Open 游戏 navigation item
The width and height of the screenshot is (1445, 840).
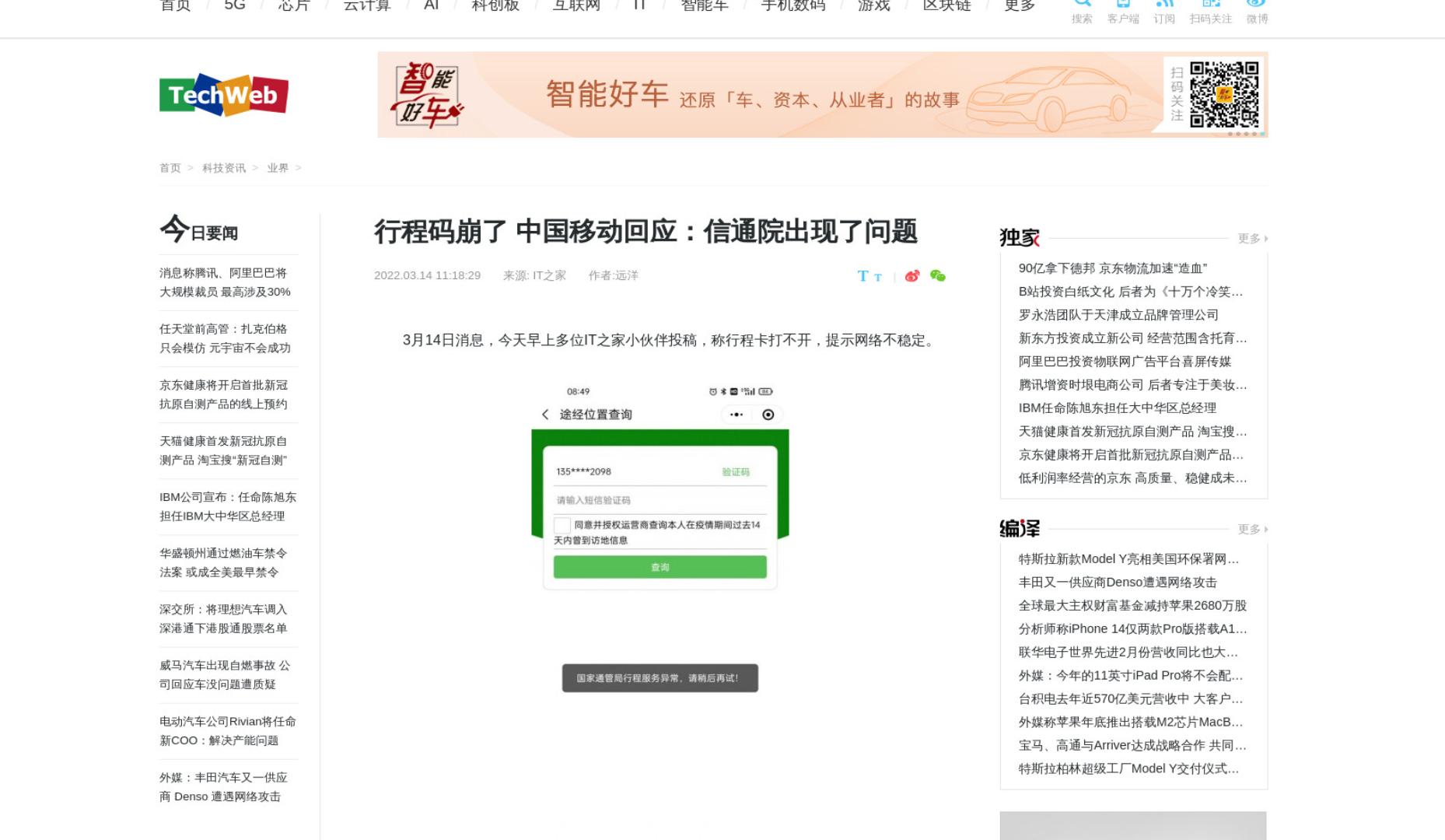(x=873, y=5)
